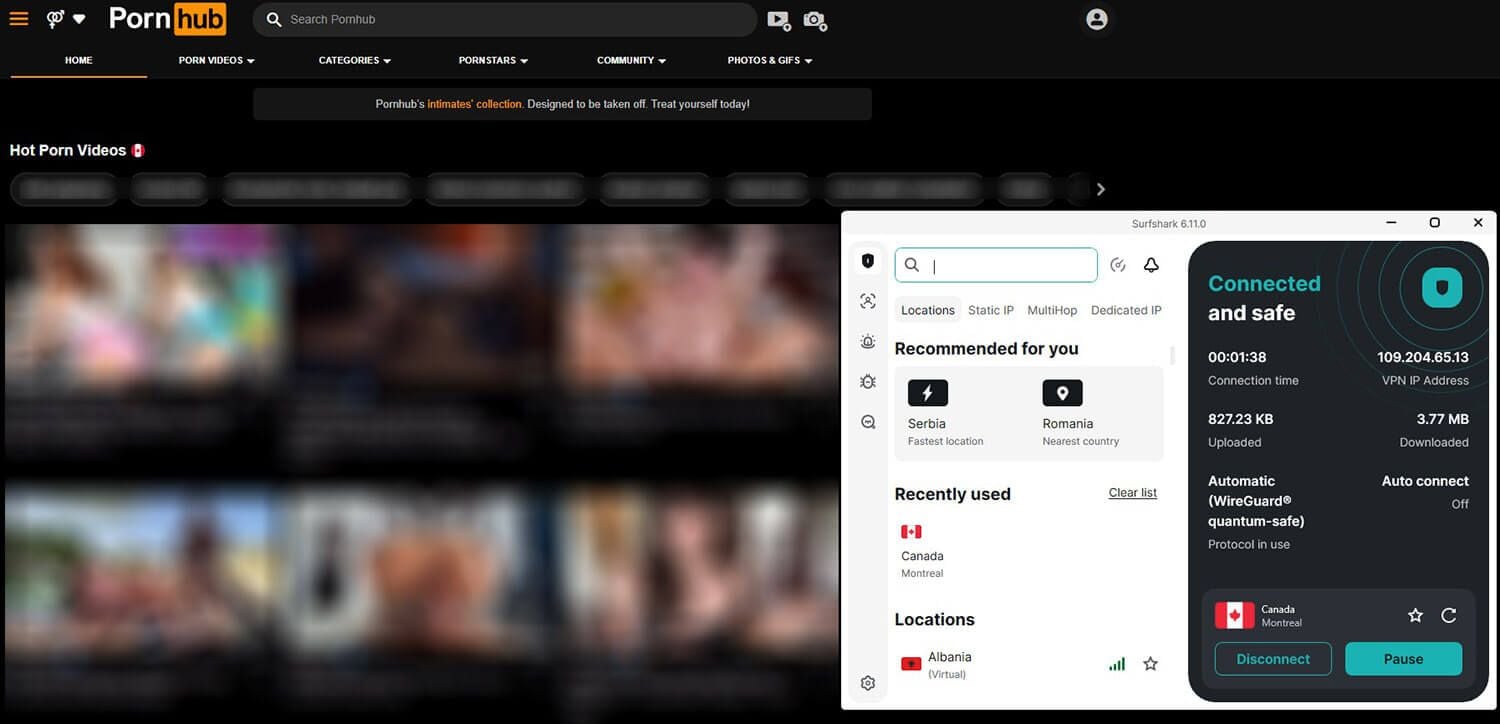Expand the COMMUNITY dropdown menu
1500x724 pixels.
632,60
